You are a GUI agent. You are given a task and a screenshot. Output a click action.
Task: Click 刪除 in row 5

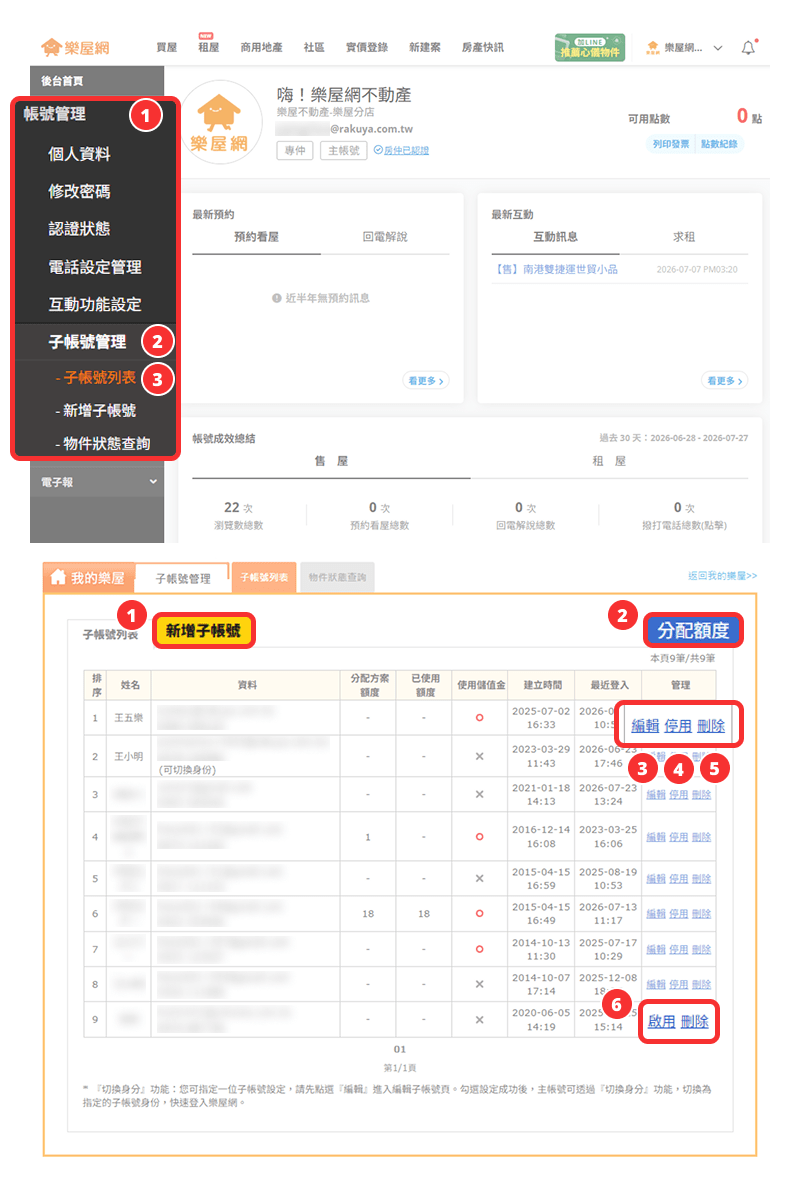click(x=701, y=879)
